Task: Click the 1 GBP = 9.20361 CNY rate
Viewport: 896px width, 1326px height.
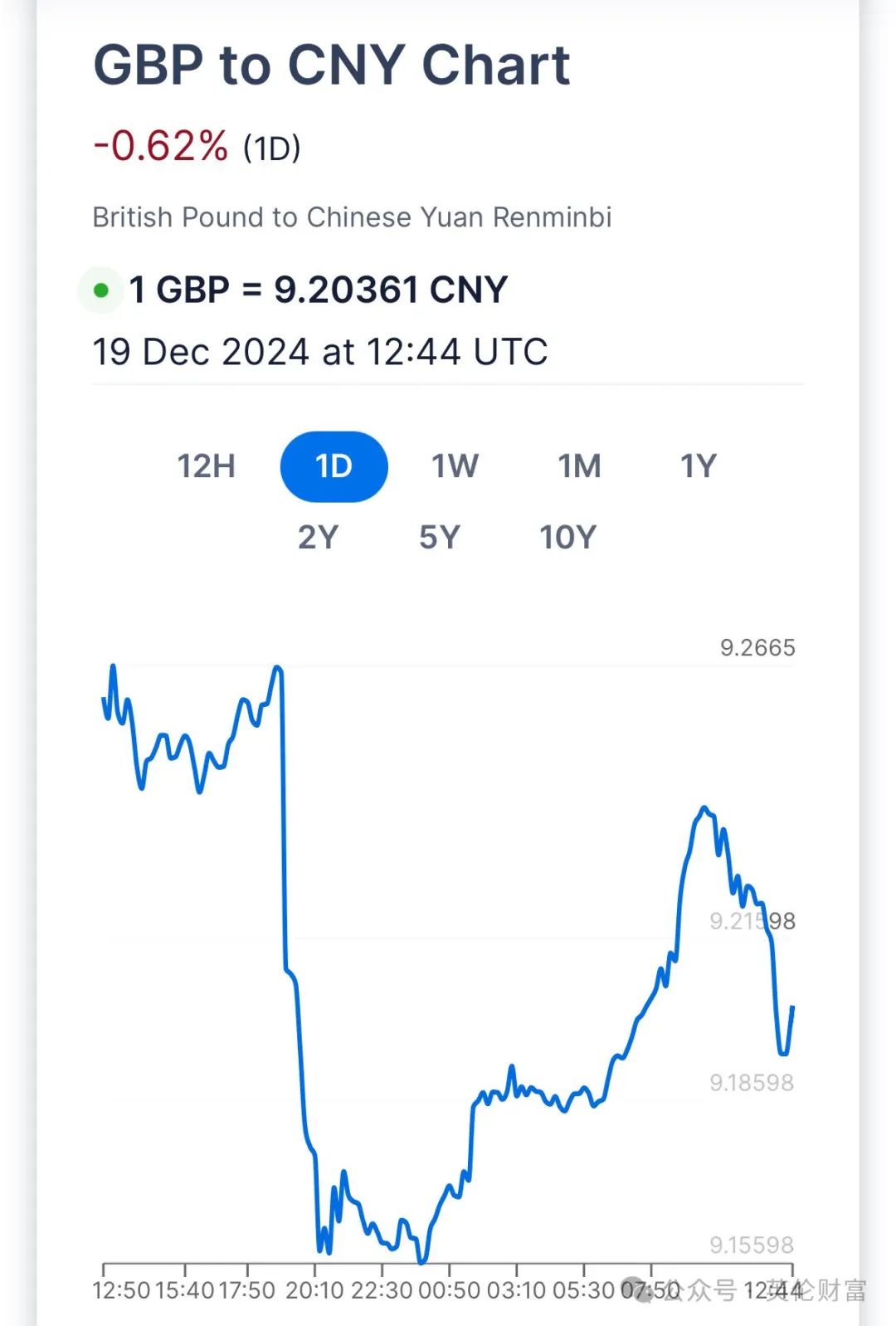Action: pyautogui.click(x=319, y=290)
